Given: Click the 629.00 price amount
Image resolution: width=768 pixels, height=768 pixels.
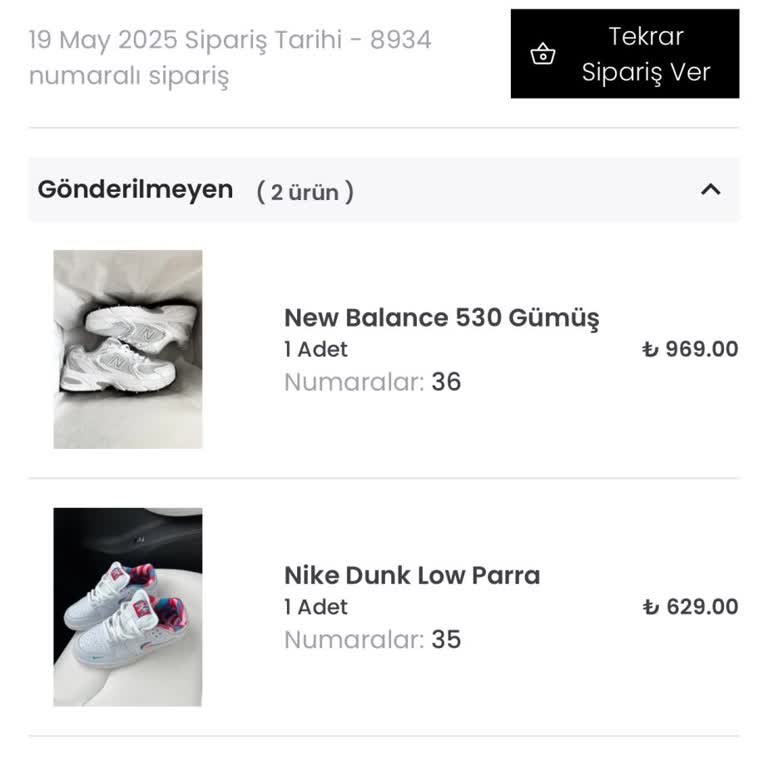Looking at the screenshot, I should pos(702,607).
